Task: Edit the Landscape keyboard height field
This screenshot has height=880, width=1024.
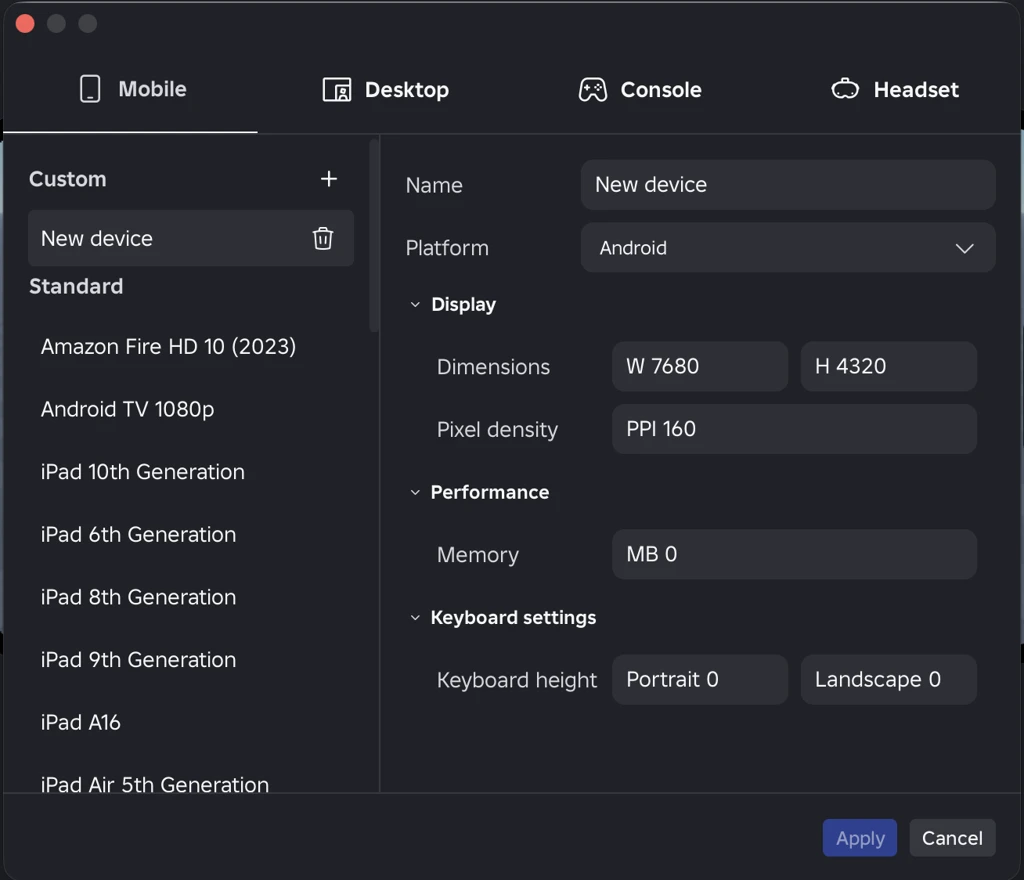Action: point(889,680)
